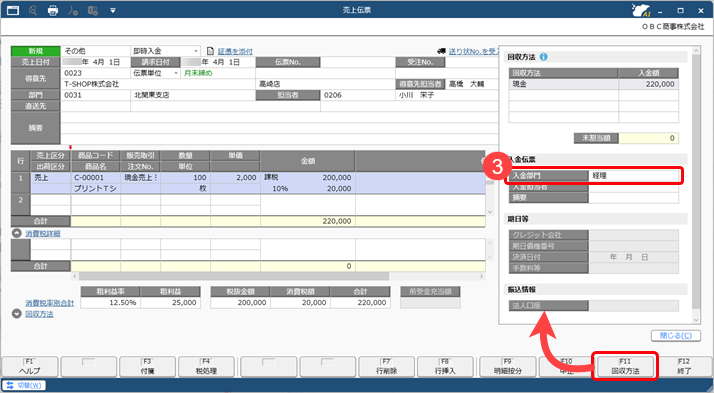Click the 法人口座 field under 振込情報
This screenshot has width=714, height=393.
[x=633, y=306]
